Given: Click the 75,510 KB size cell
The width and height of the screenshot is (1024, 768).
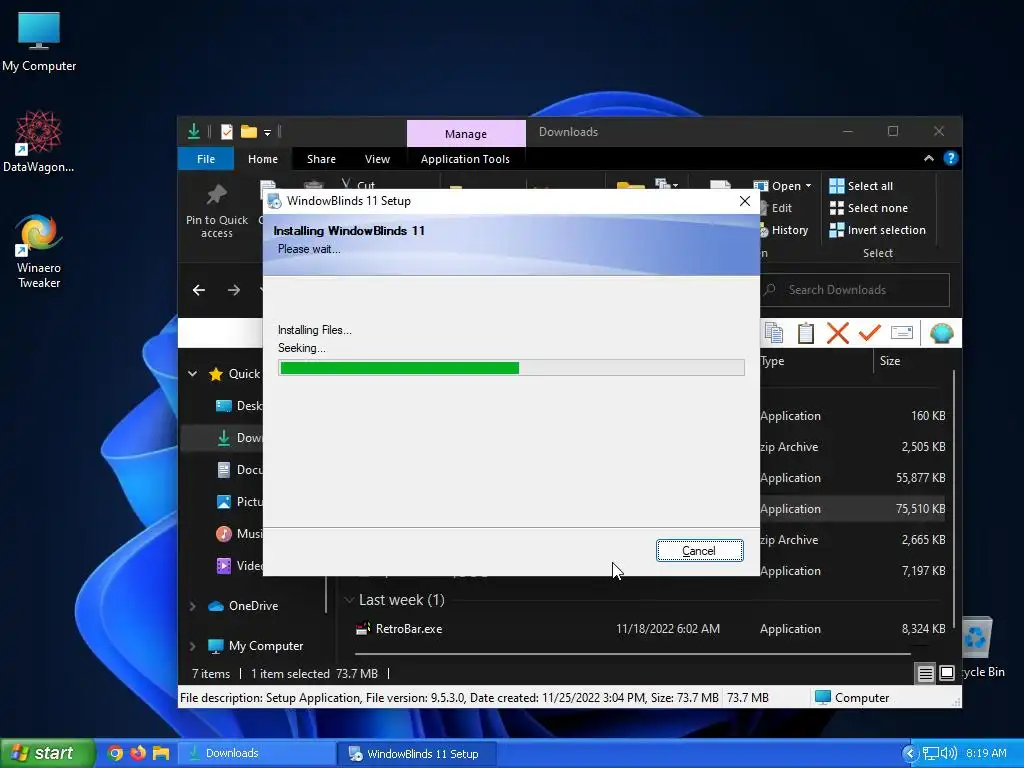Looking at the screenshot, I should pyautogui.click(x=920, y=509).
